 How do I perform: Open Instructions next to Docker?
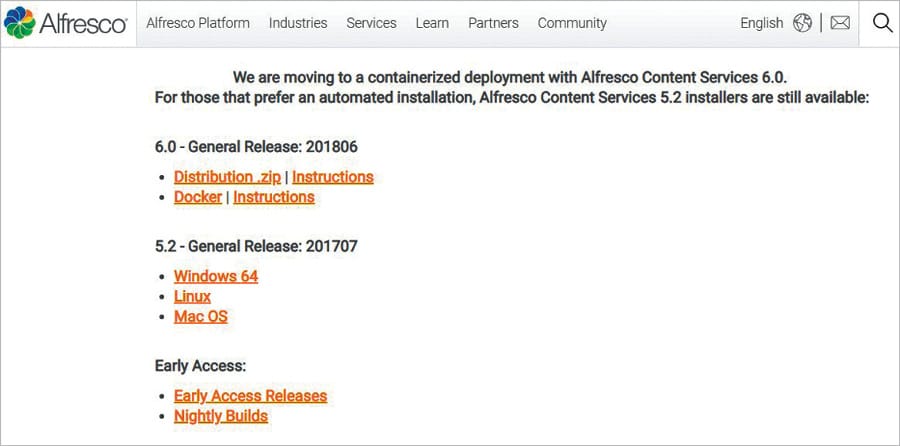[273, 197]
